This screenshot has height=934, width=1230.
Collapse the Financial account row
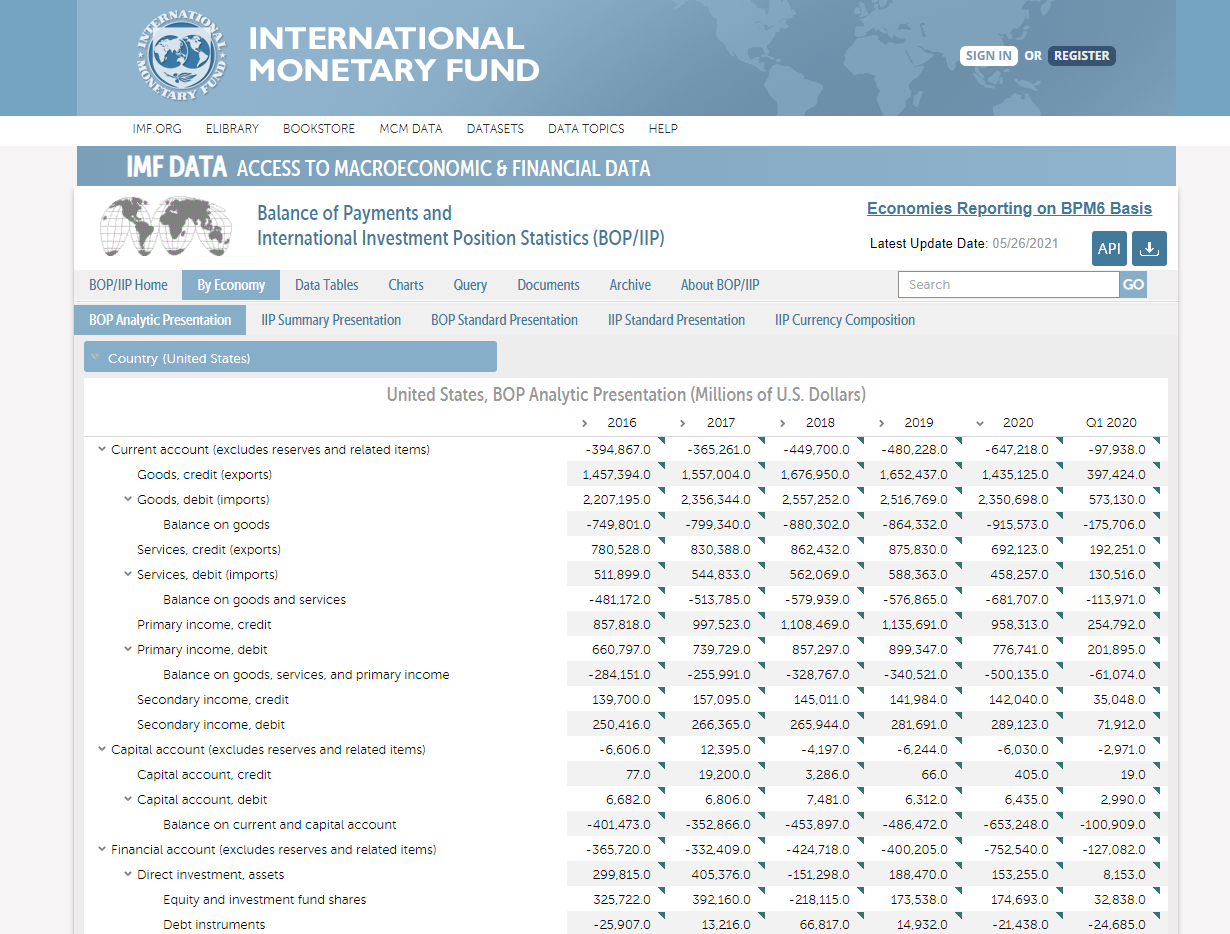(102, 850)
